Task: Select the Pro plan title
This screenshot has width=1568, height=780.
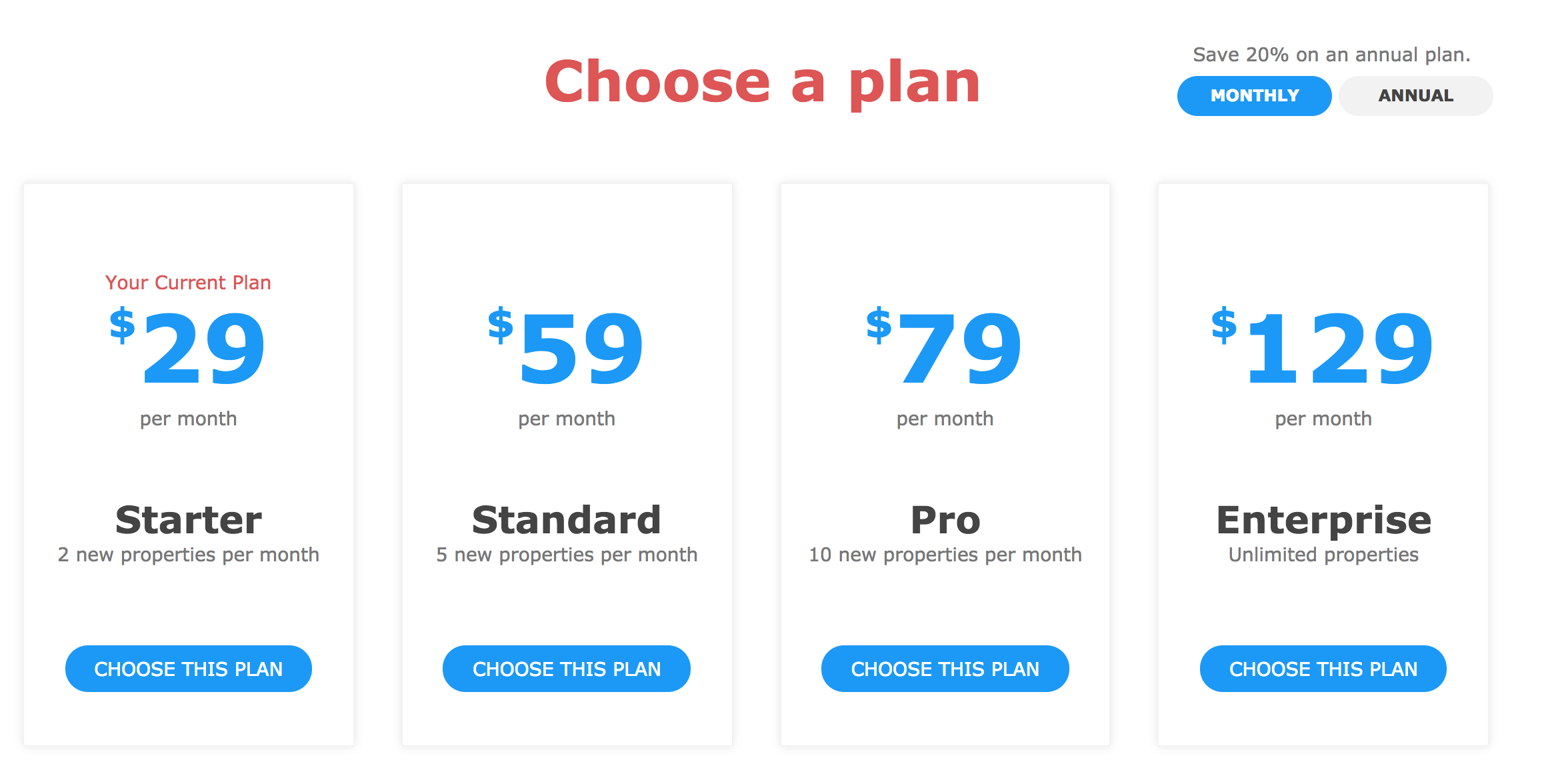Action: [x=945, y=520]
